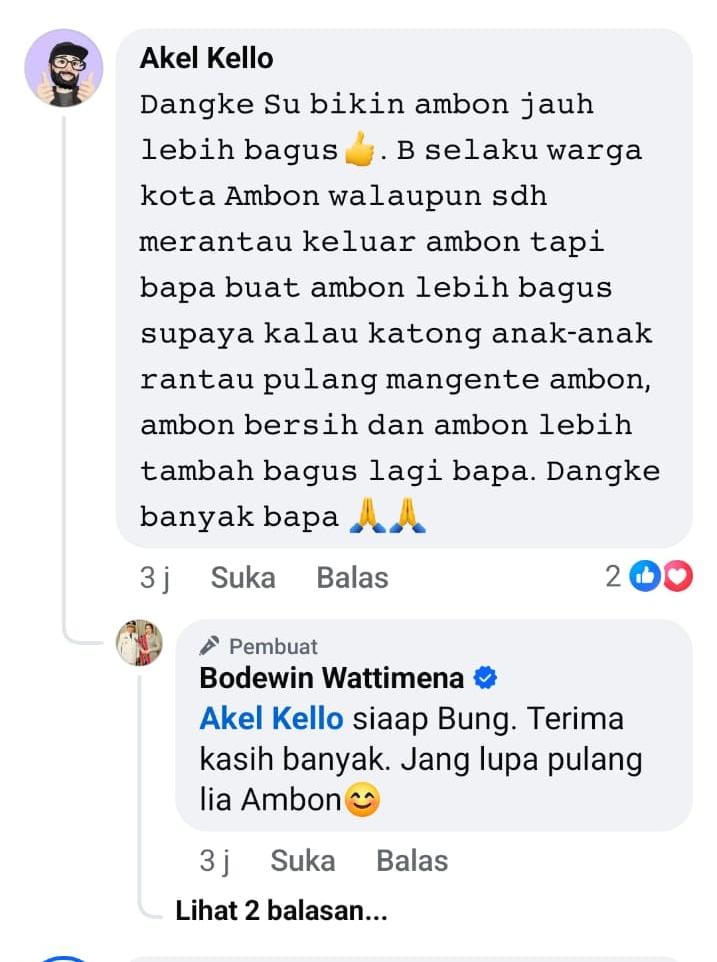Reply to Bodewin Wattimena's comment via Balas
The image size is (717, 962).
(x=412, y=860)
